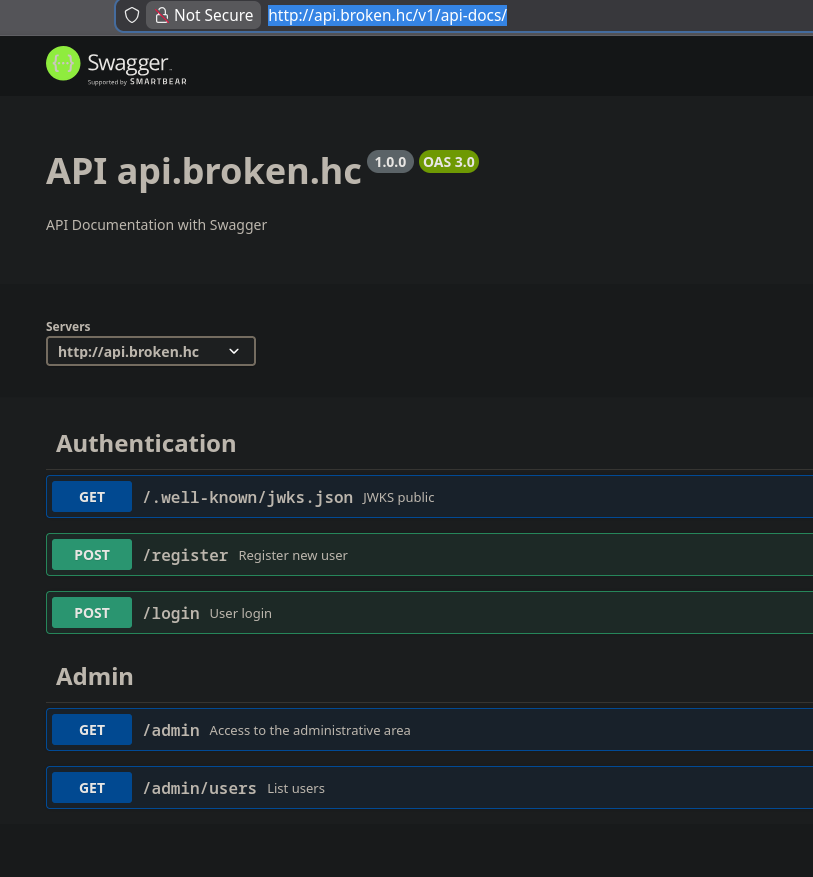Click the Swagger logo icon
The height and width of the screenshot is (877, 813).
tap(63, 64)
